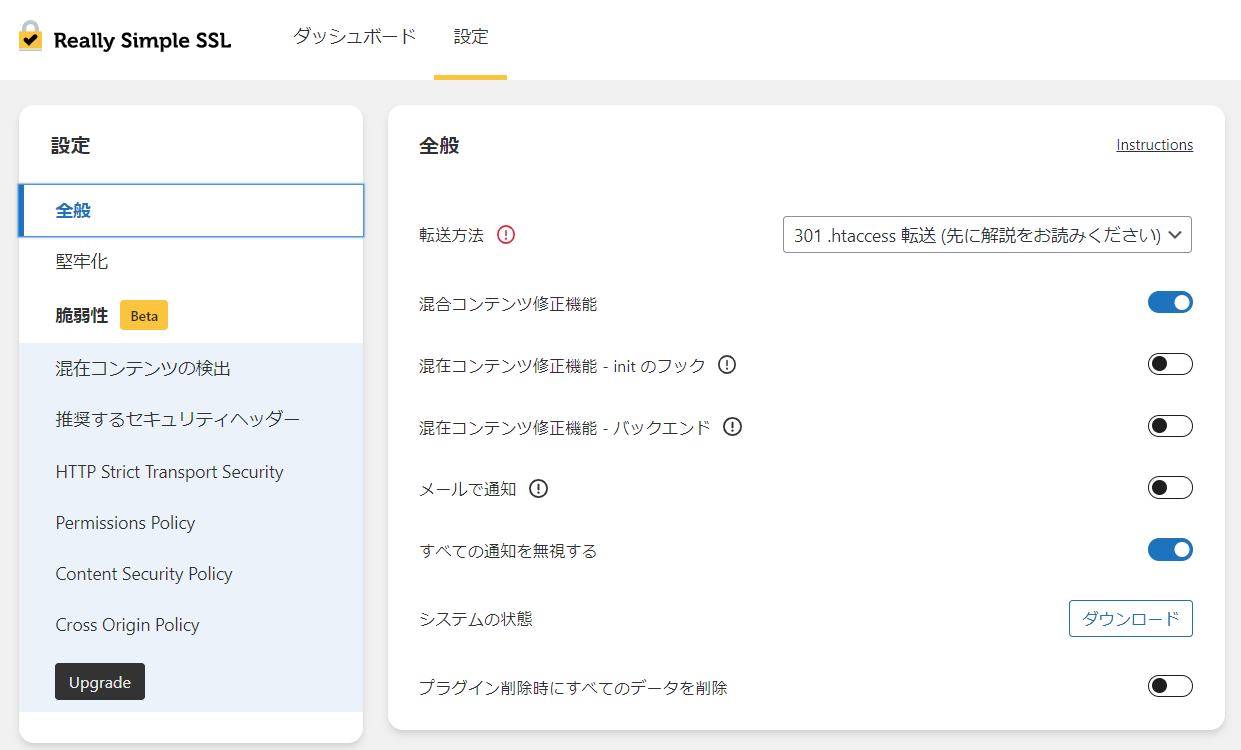Image resolution: width=1241 pixels, height=750 pixels.
Task: Switch to the ダッシュボード tab
Action: [354, 37]
